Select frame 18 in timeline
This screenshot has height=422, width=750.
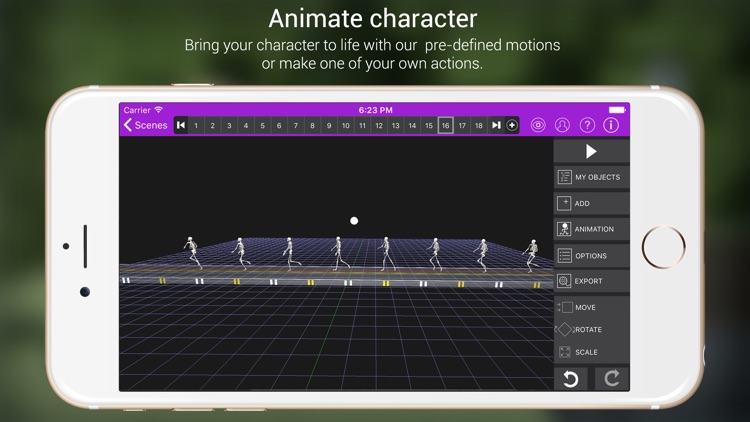[479, 125]
